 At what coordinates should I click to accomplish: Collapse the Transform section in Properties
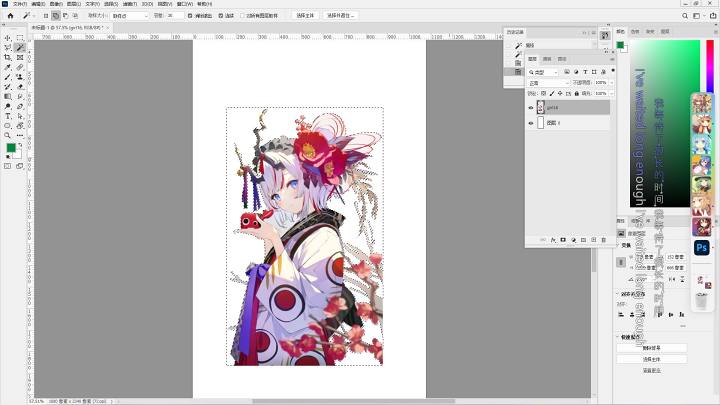[618, 245]
